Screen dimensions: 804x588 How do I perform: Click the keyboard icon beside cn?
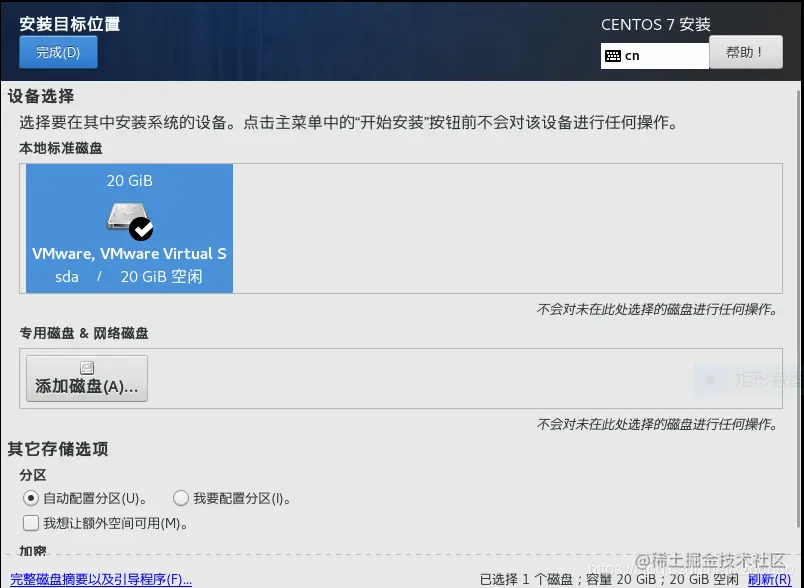(x=613, y=56)
